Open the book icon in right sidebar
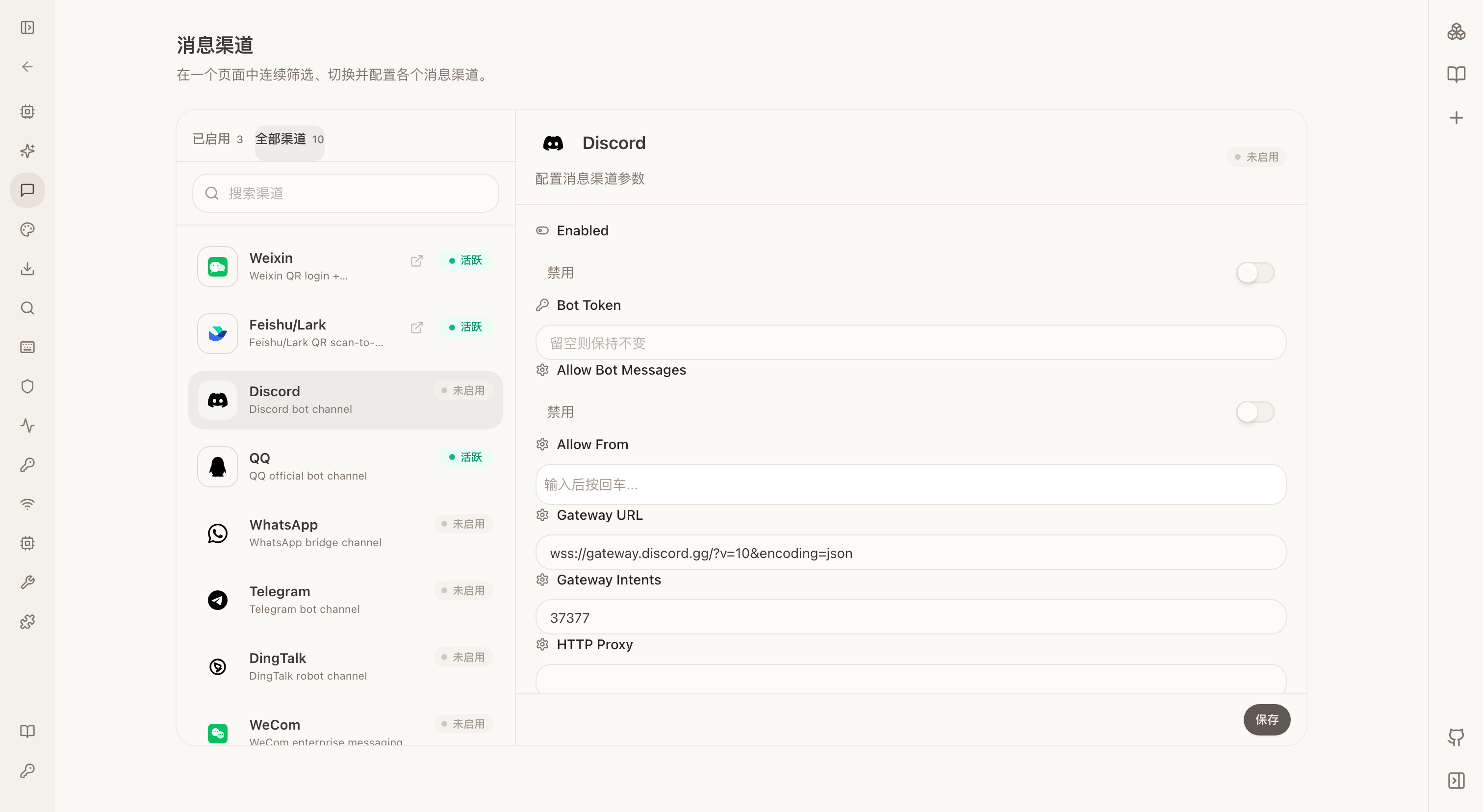This screenshot has height=812, width=1483. [x=1456, y=74]
